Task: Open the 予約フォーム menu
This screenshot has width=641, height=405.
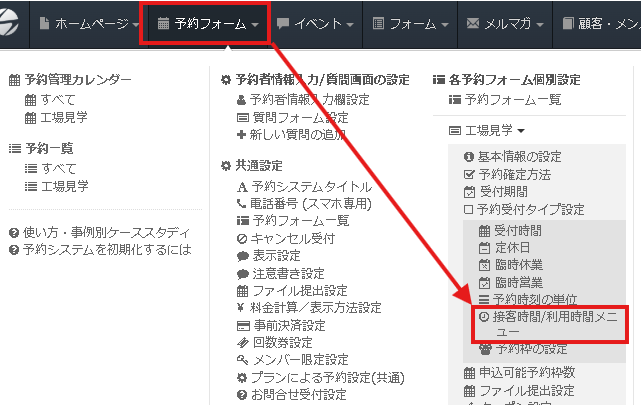Action: point(208,24)
